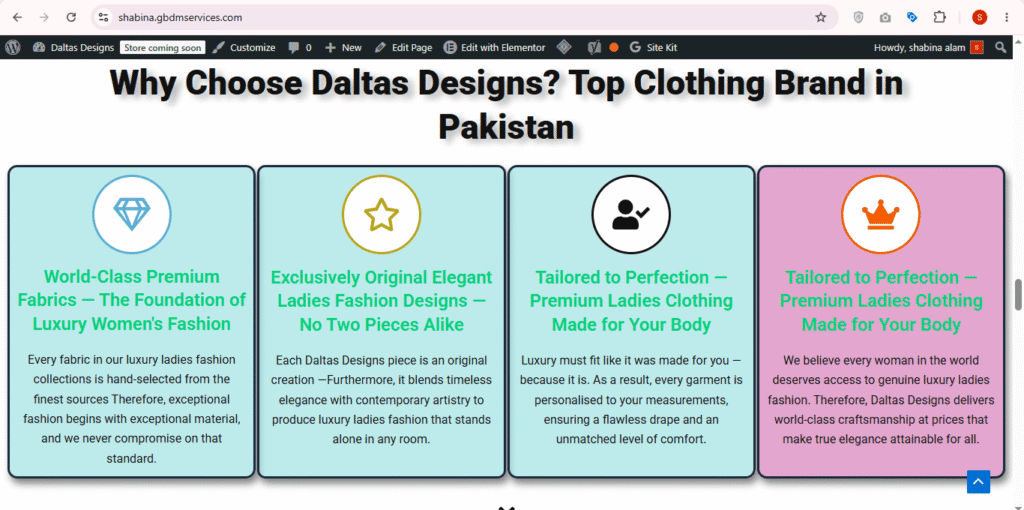Click paragraph starting We believe every woman
This screenshot has height=510, width=1024.
click(881, 400)
